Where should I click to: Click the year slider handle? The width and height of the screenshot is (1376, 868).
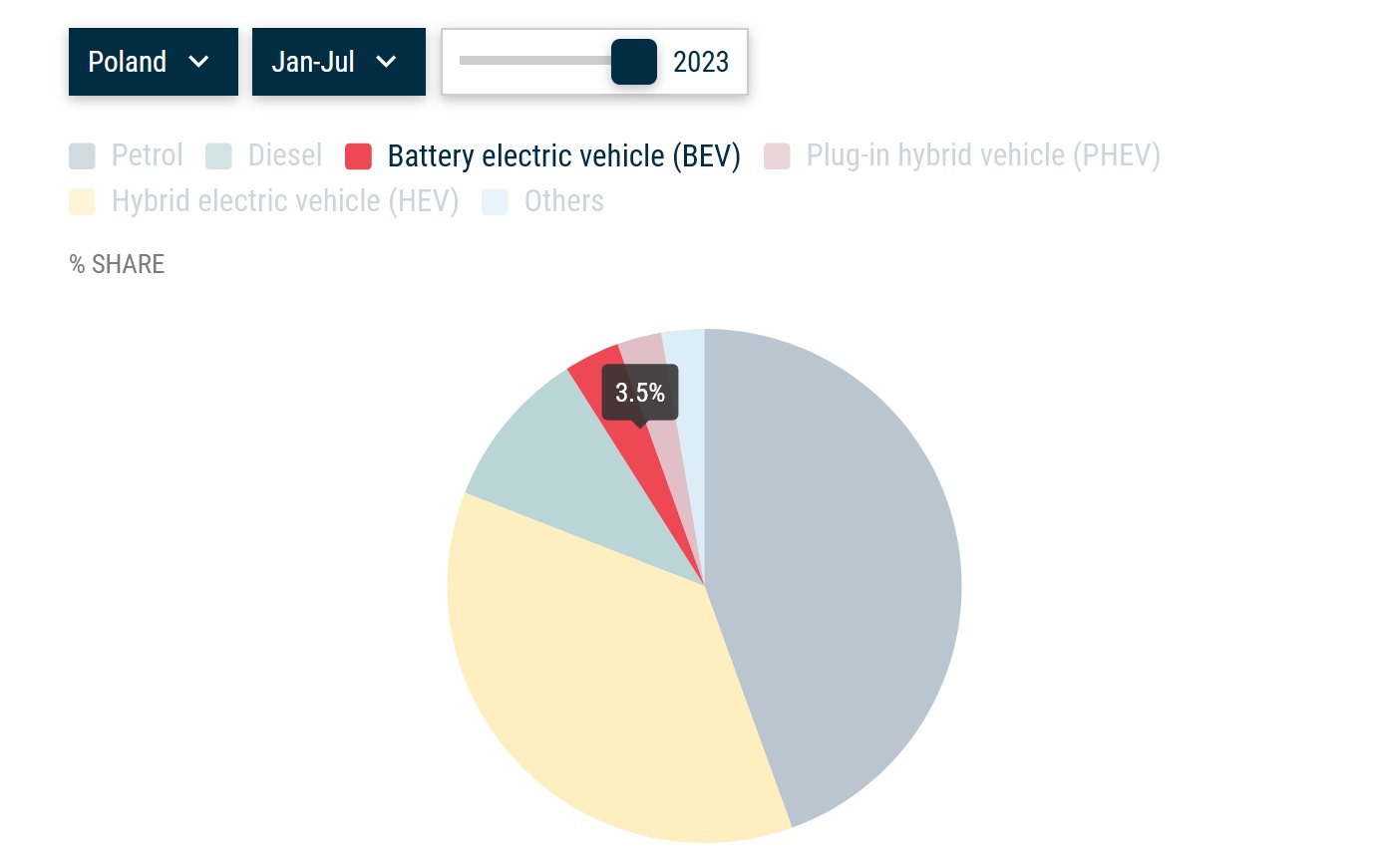(634, 62)
